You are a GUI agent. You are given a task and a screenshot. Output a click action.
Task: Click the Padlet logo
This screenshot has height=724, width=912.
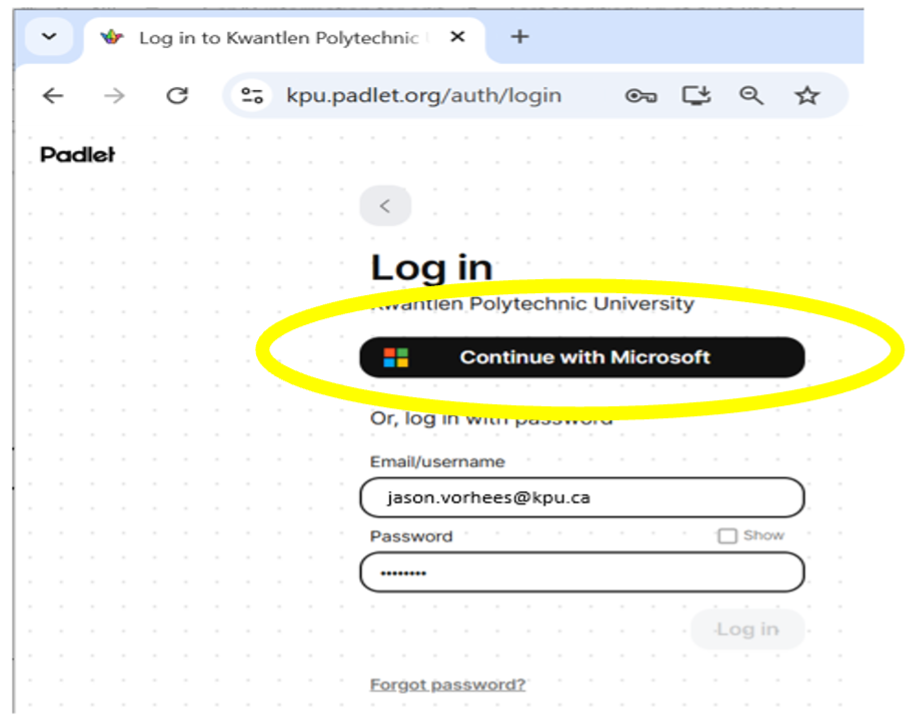(77, 155)
